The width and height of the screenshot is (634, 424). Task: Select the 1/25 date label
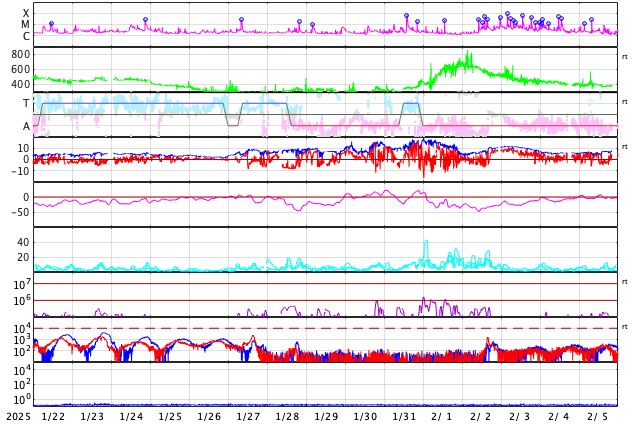(170, 416)
